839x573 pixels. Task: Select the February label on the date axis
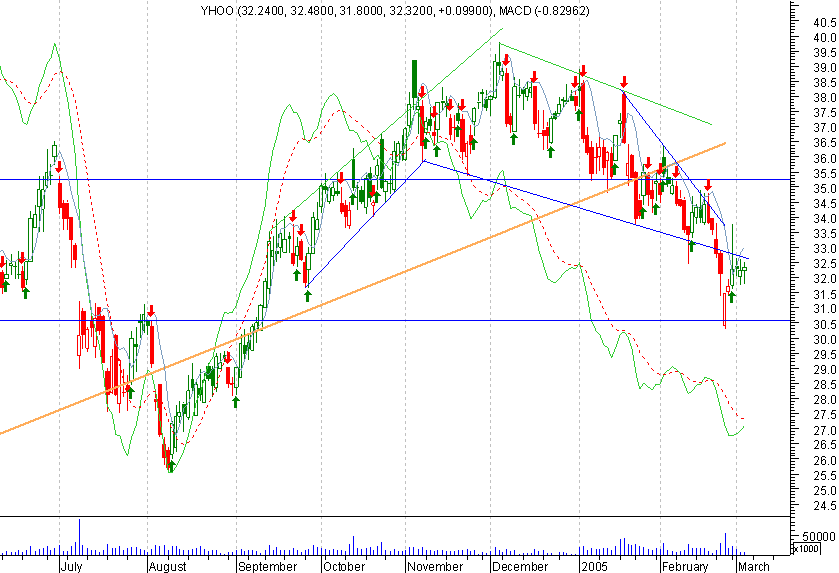685,566
